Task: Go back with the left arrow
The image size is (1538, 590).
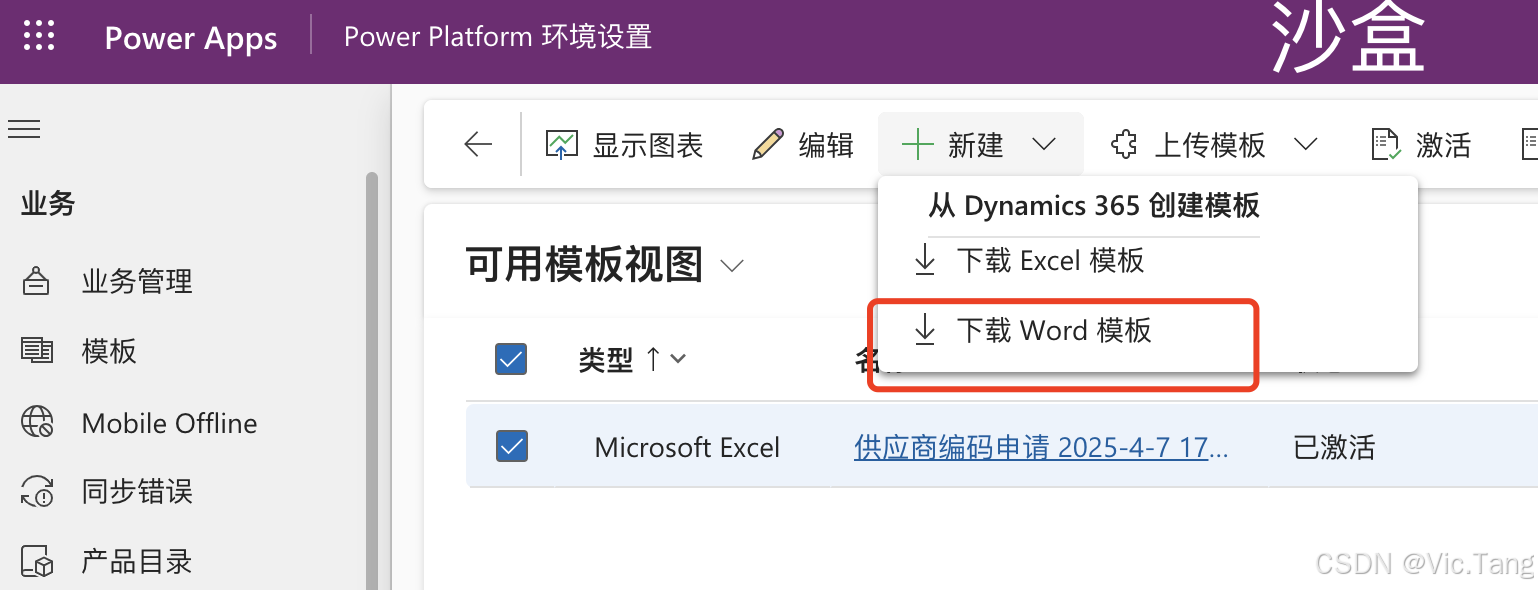Action: pos(478,145)
